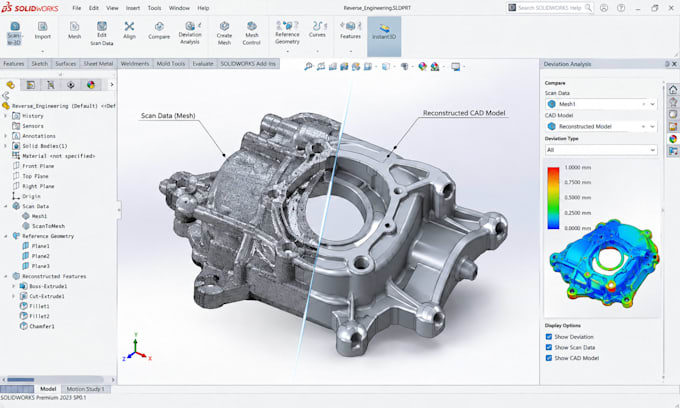Open the Tools menu
Viewport: 680px width, 408px height.
coord(154,8)
